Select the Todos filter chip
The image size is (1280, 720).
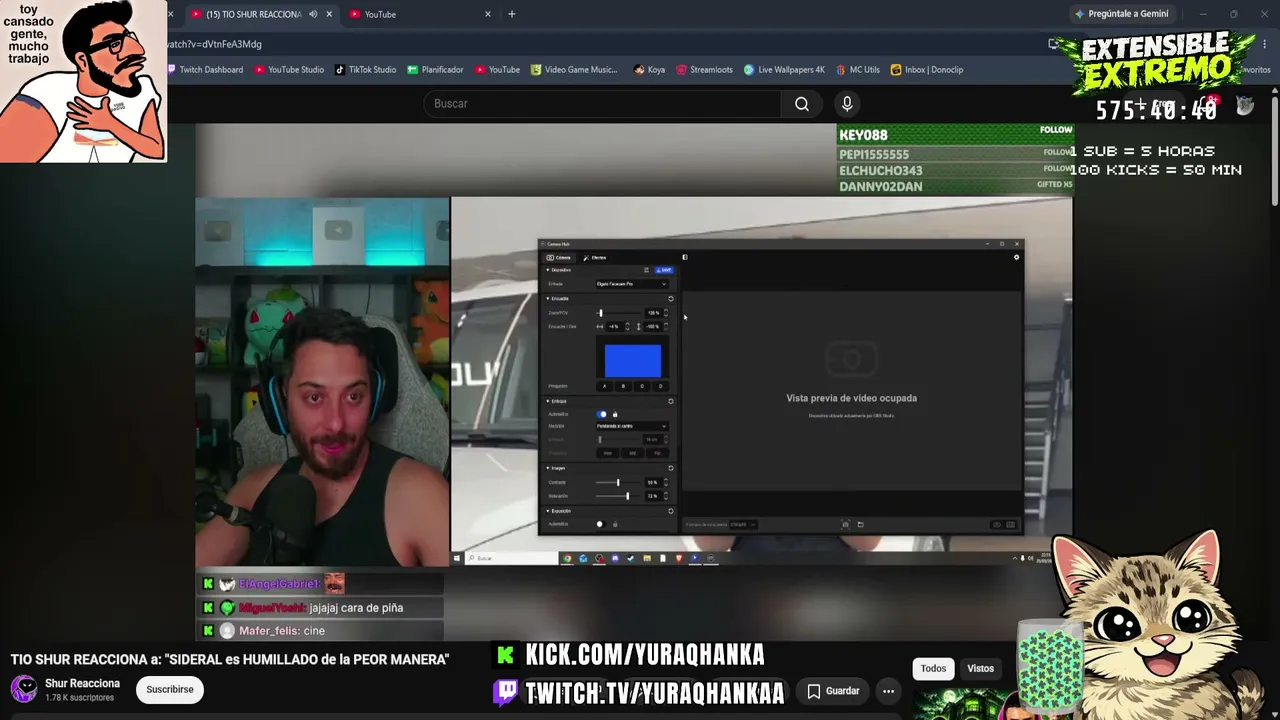tap(933, 669)
